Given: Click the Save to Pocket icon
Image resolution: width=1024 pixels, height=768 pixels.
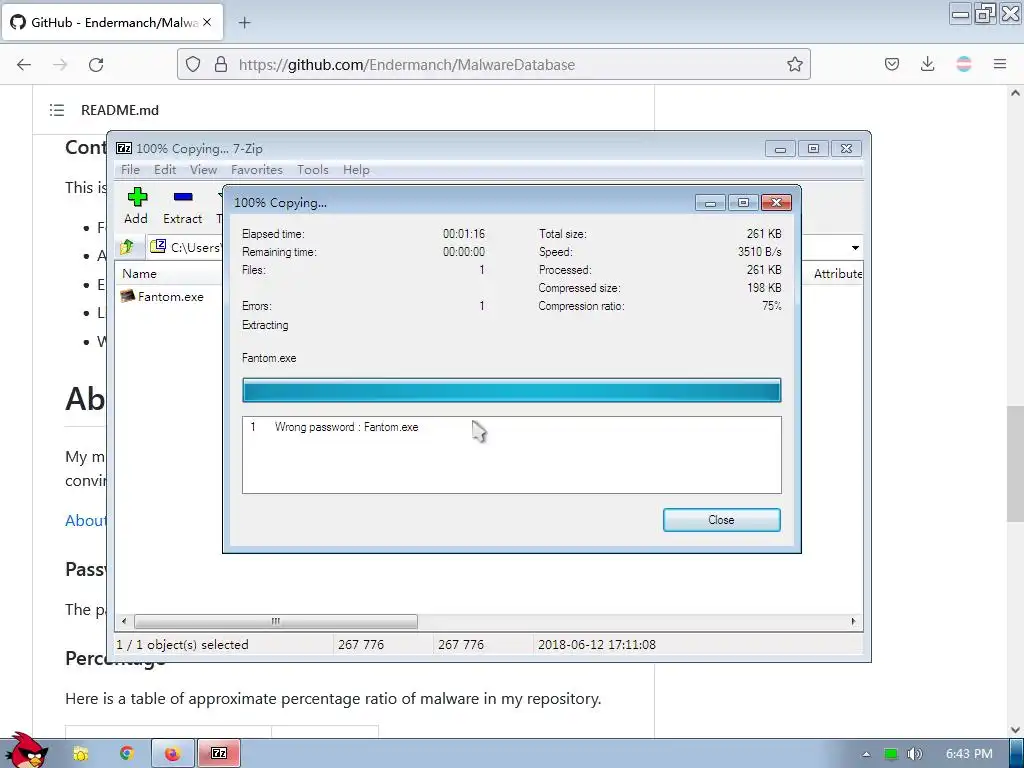Looking at the screenshot, I should coord(891,64).
